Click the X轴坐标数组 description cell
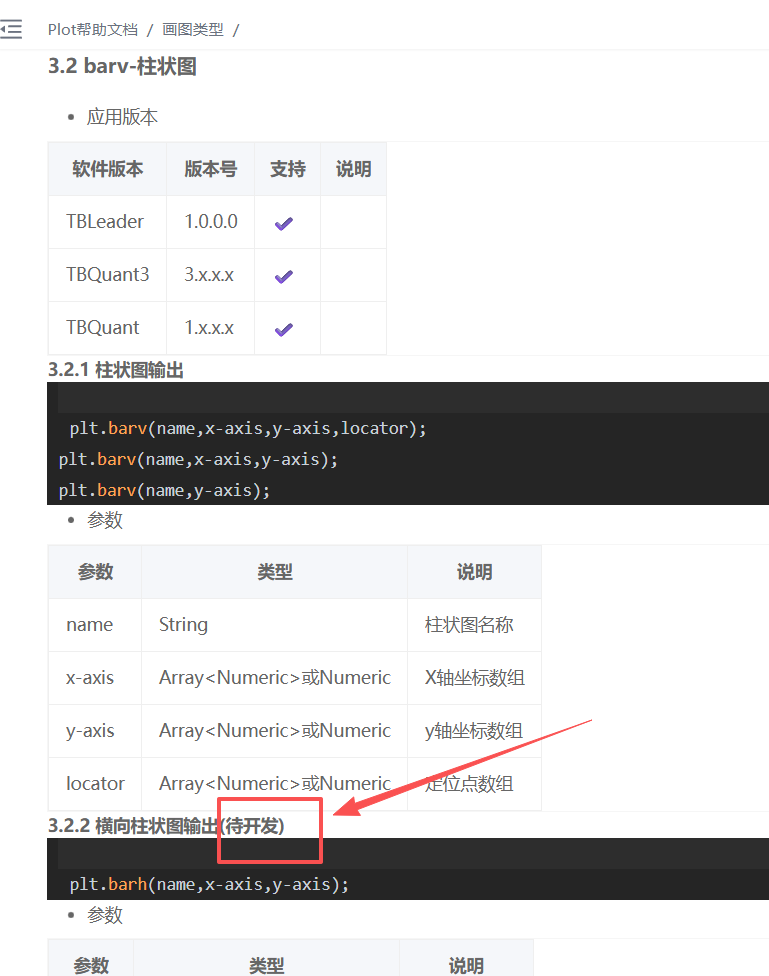769x976 pixels. click(474, 678)
